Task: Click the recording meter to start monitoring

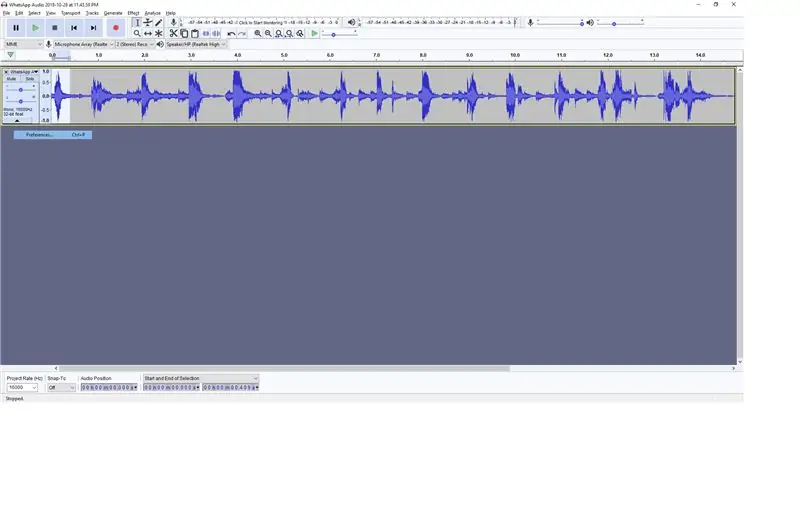Action: click(x=263, y=22)
